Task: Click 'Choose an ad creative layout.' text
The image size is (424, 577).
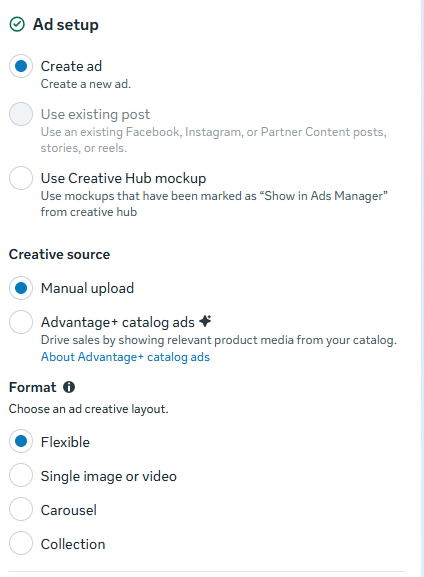Action: pyautogui.click(x=89, y=409)
